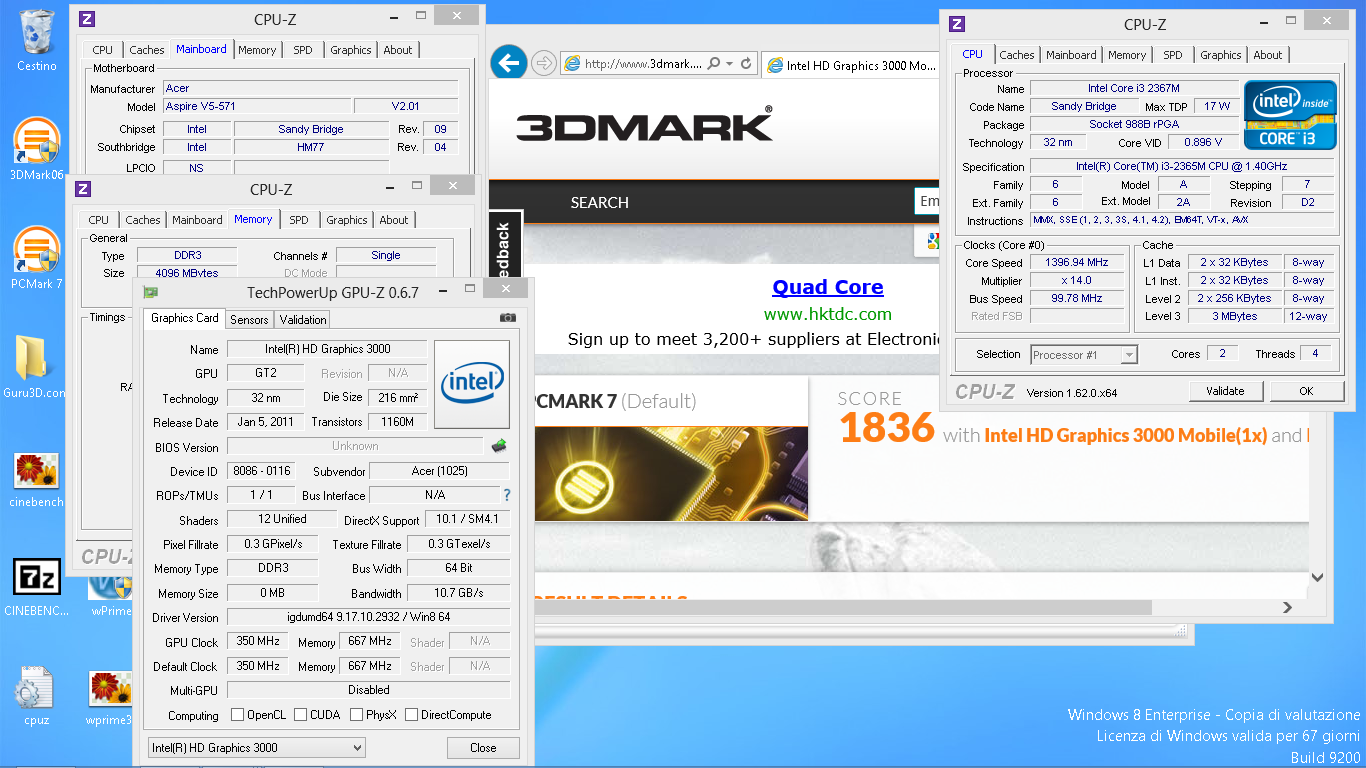The height and width of the screenshot is (768, 1366).
Task: Click the SEARCH link on 3DMark page
Action: pos(600,202)
